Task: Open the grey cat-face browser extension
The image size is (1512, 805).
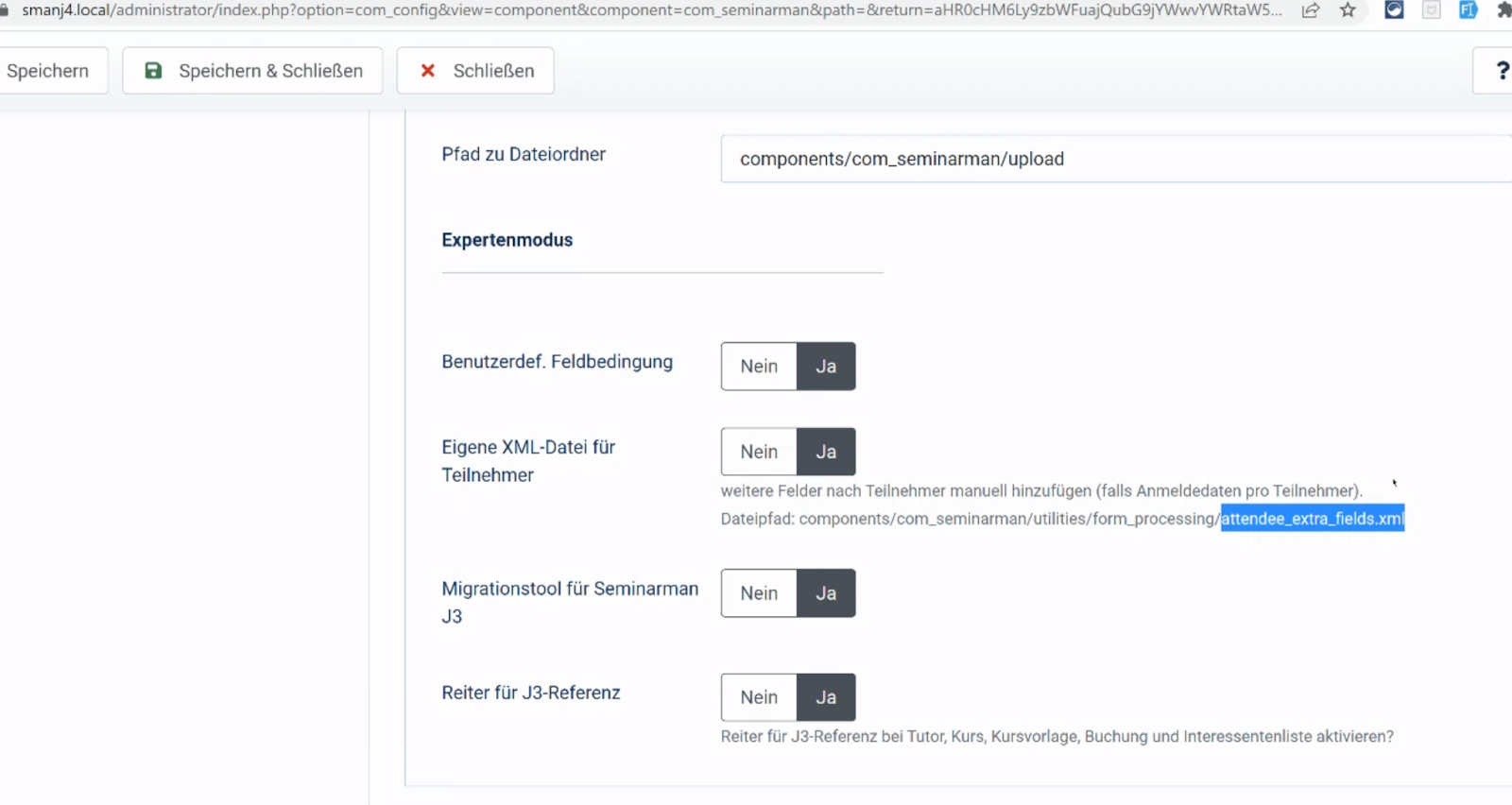Action: coord(1432,10)
